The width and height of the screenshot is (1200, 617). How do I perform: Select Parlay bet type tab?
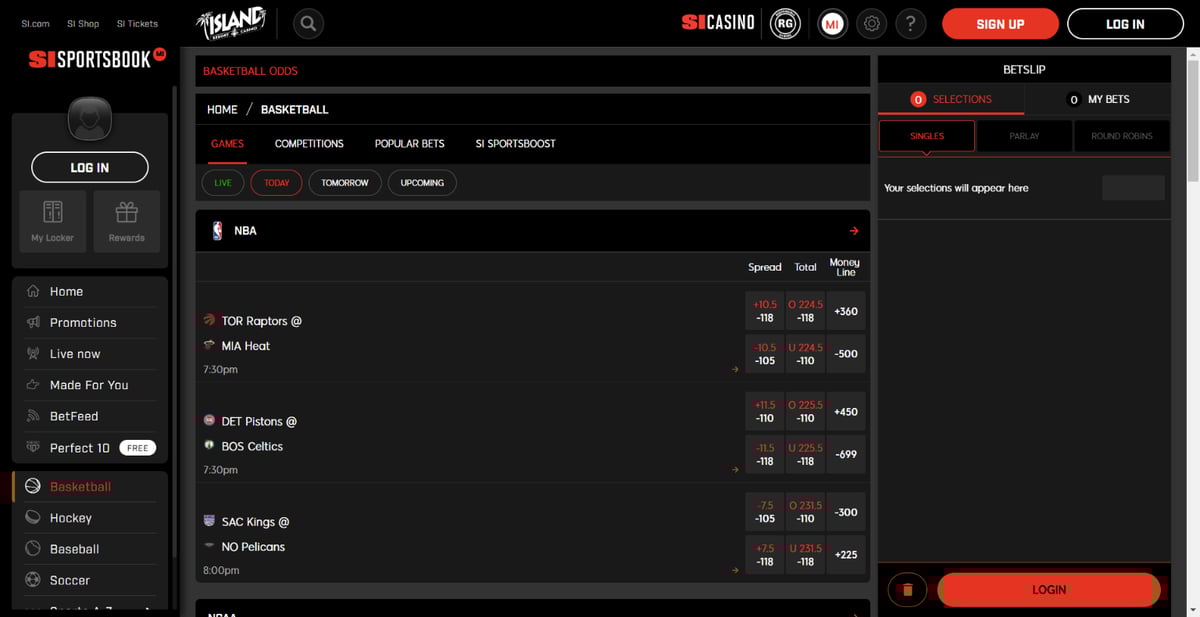1024,136
